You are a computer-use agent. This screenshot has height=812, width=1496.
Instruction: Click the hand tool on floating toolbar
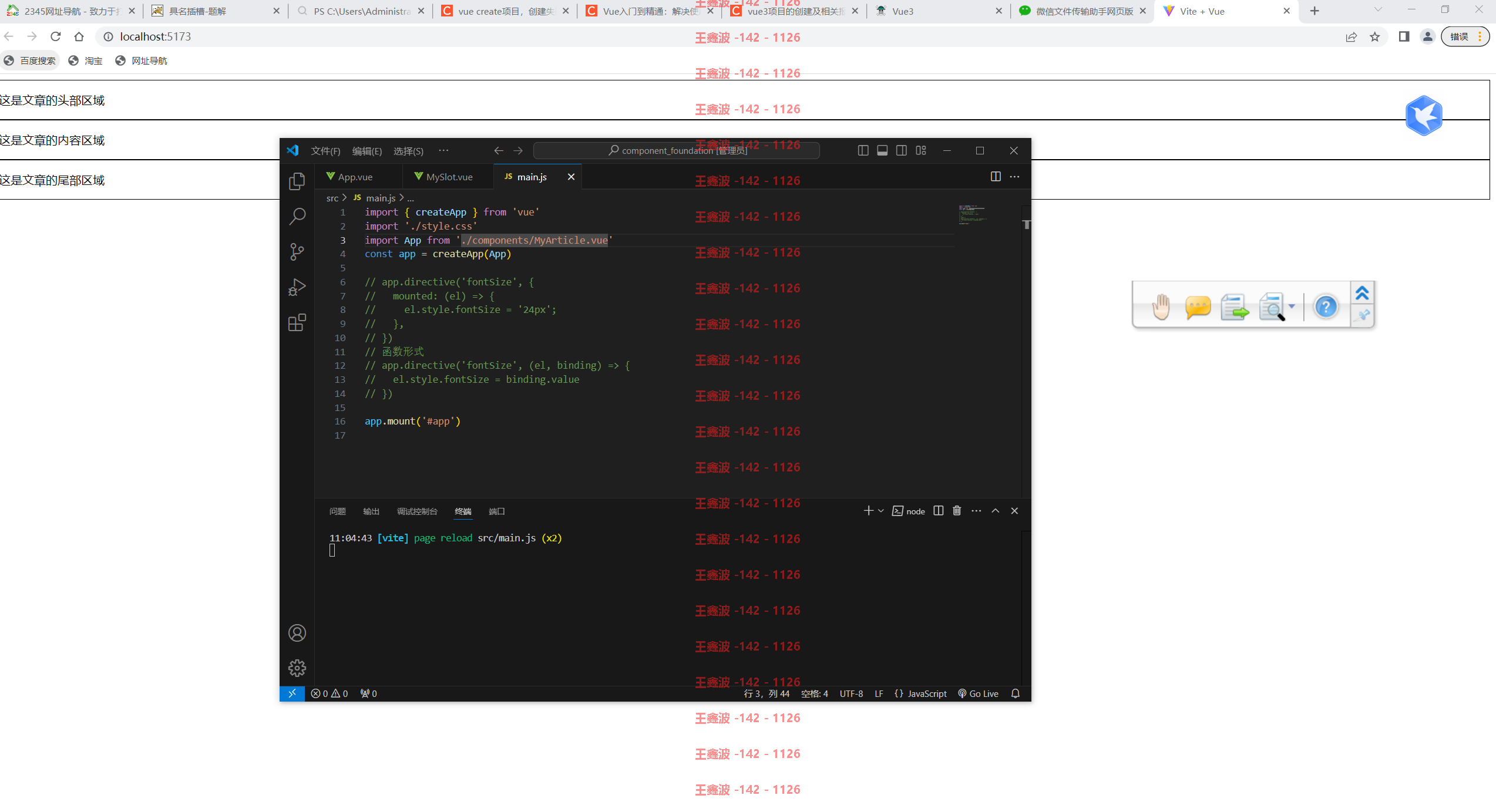(1161, 306)
